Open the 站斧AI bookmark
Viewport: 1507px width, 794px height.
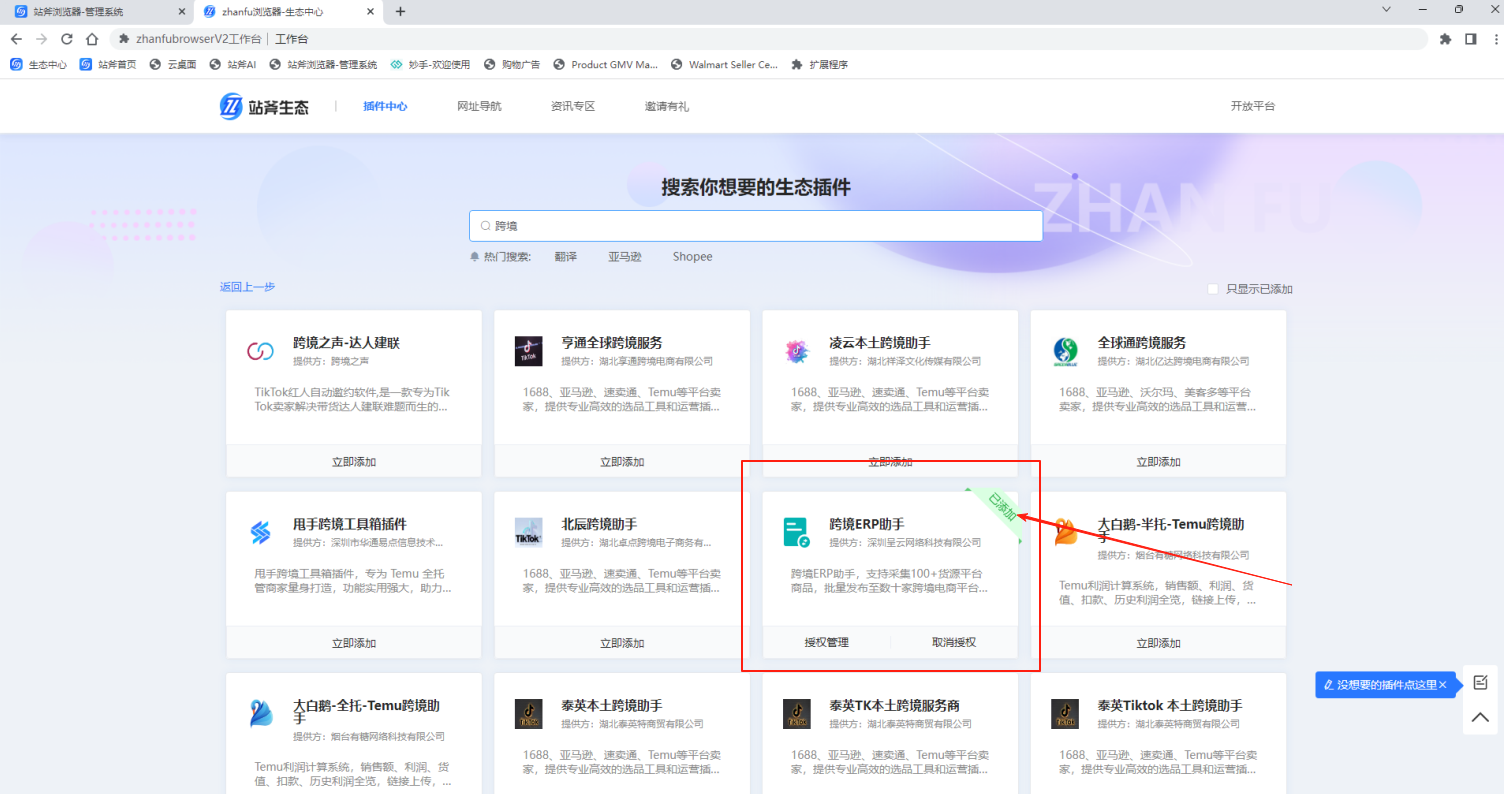pos(233,64)
